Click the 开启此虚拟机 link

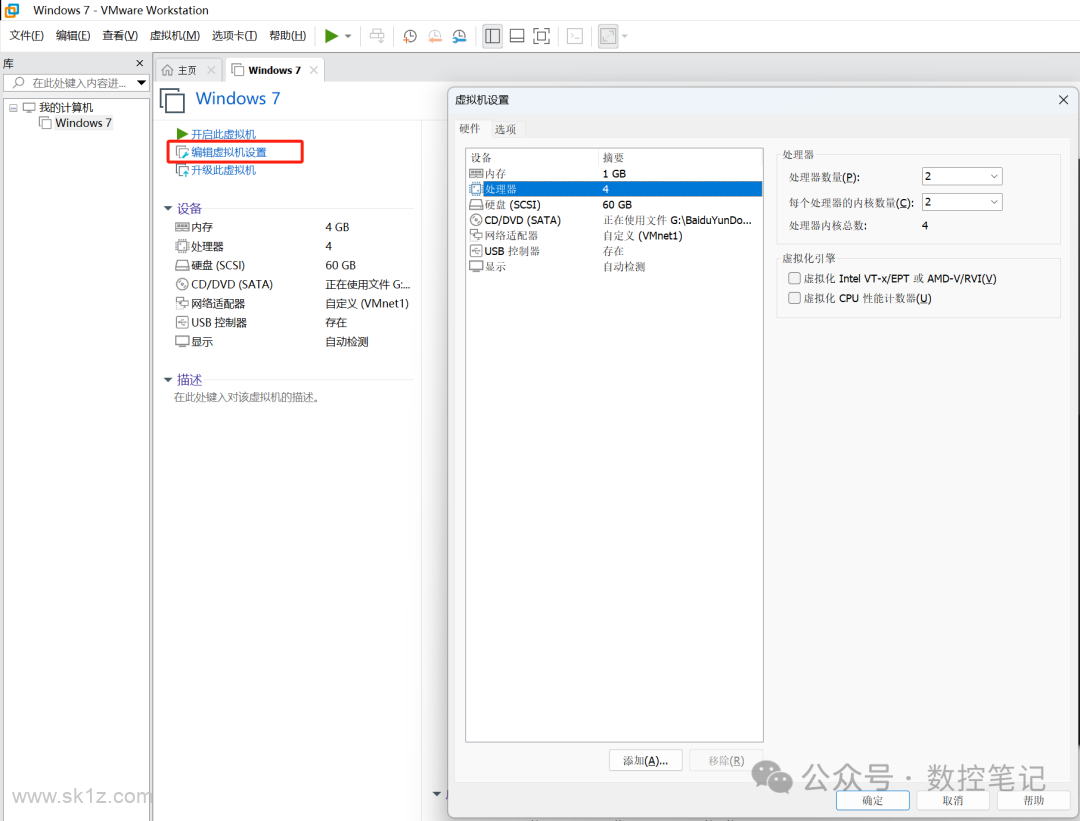point(223,134)
